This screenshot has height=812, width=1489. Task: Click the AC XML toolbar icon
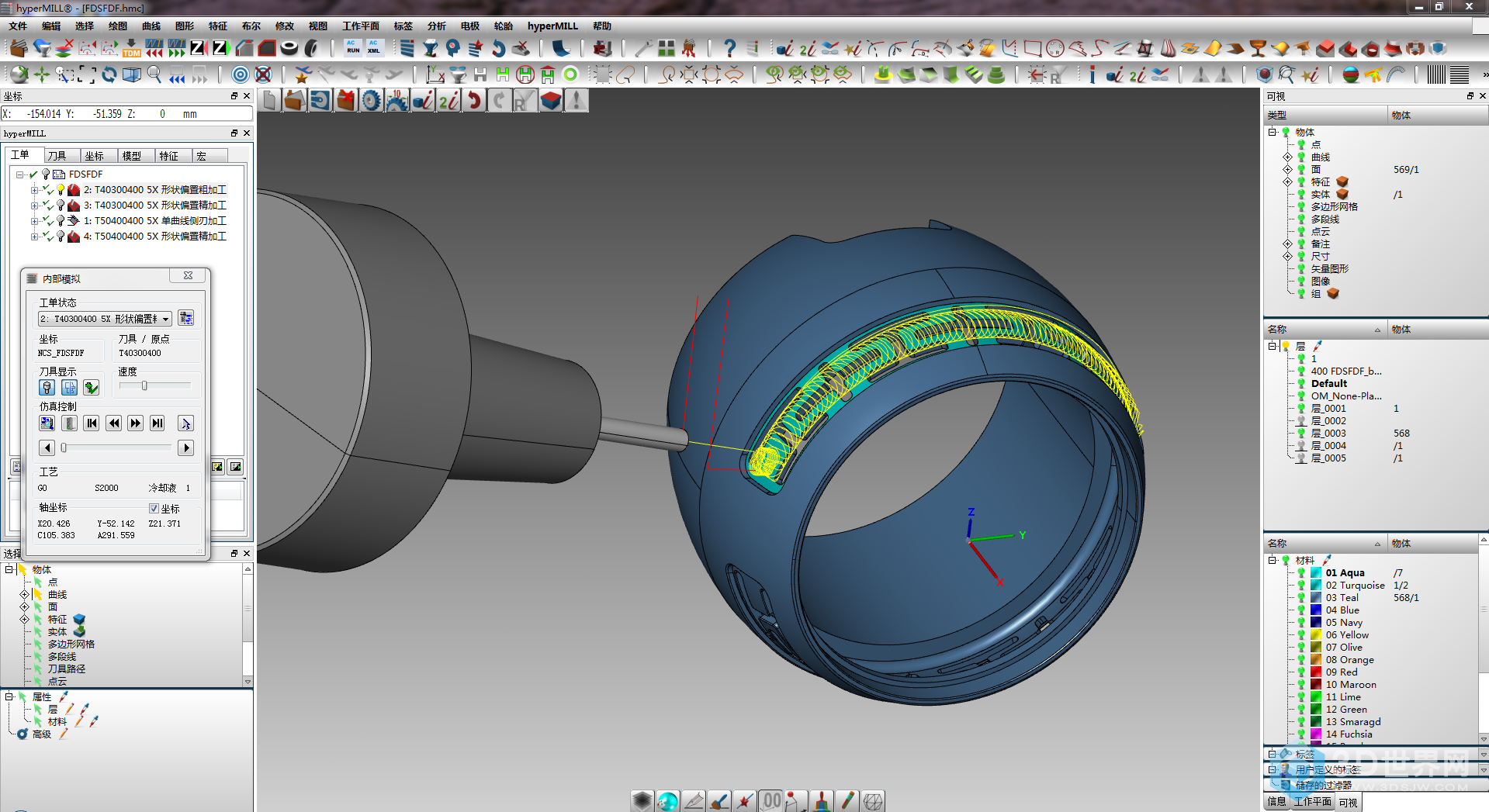click(x=374, y=48)
